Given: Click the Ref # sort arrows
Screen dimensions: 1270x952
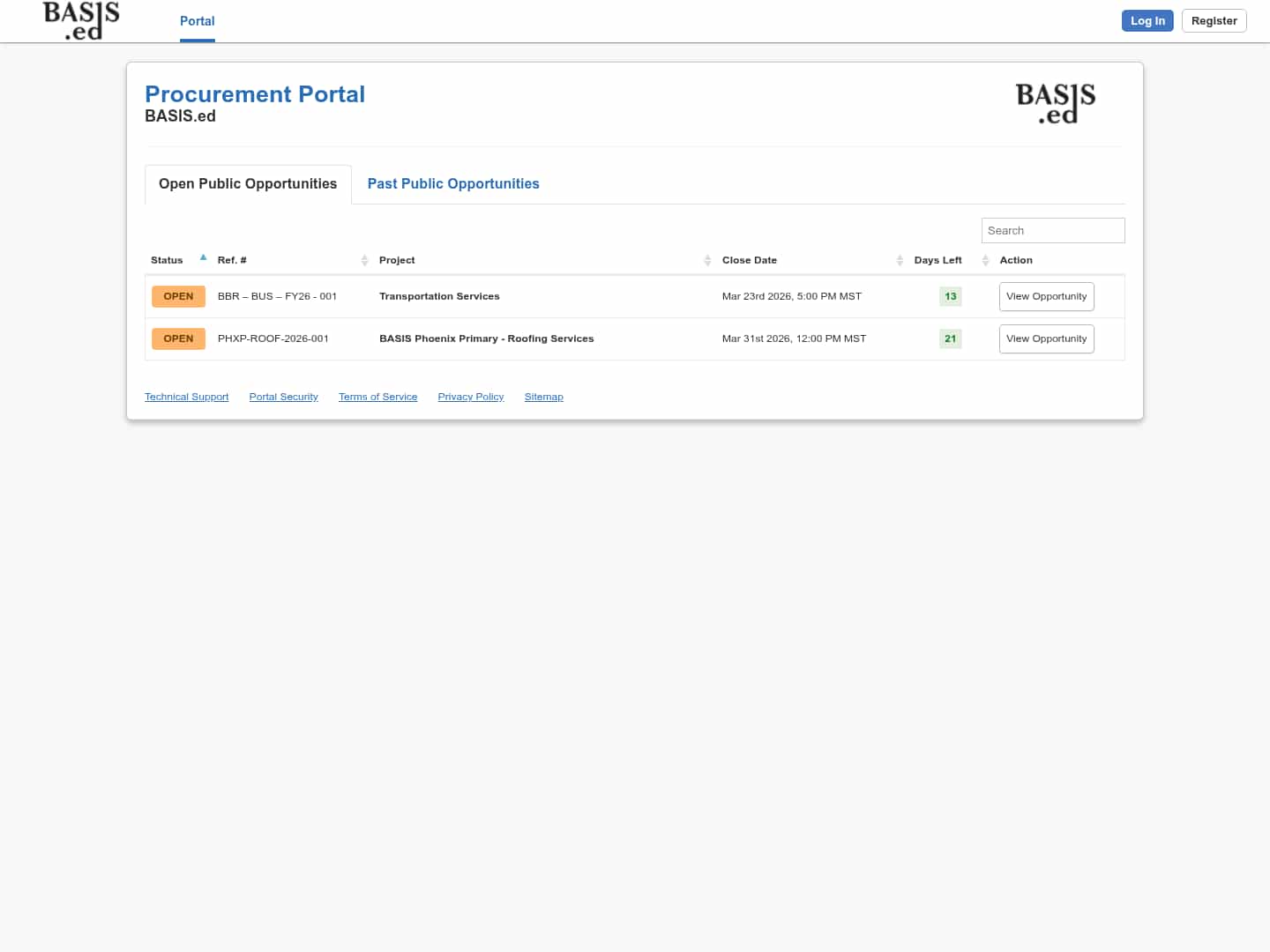Looking at the screenshot, I should [x=365, y=260].
